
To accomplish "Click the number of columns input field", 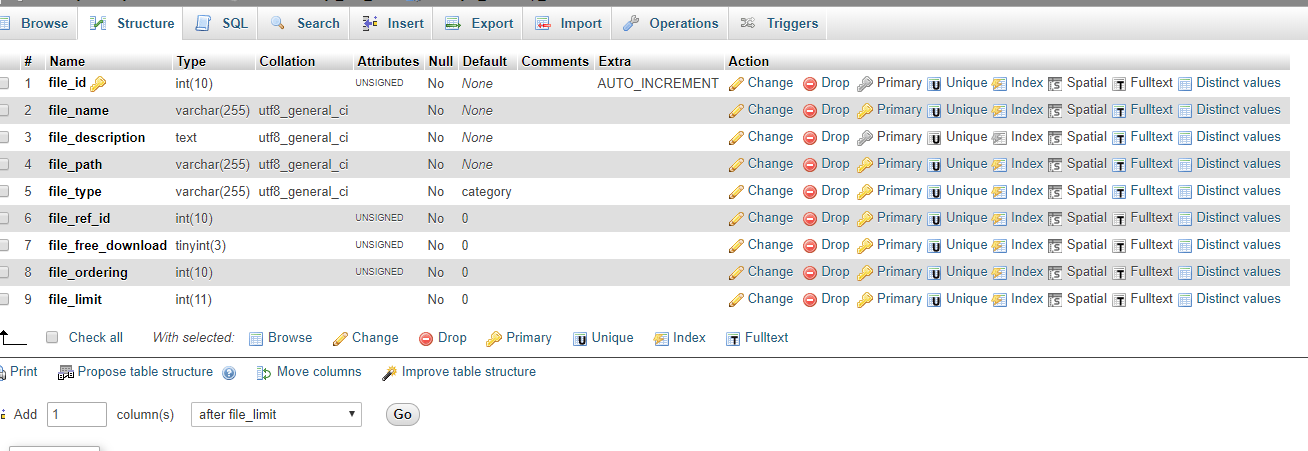I will point(77,414).
